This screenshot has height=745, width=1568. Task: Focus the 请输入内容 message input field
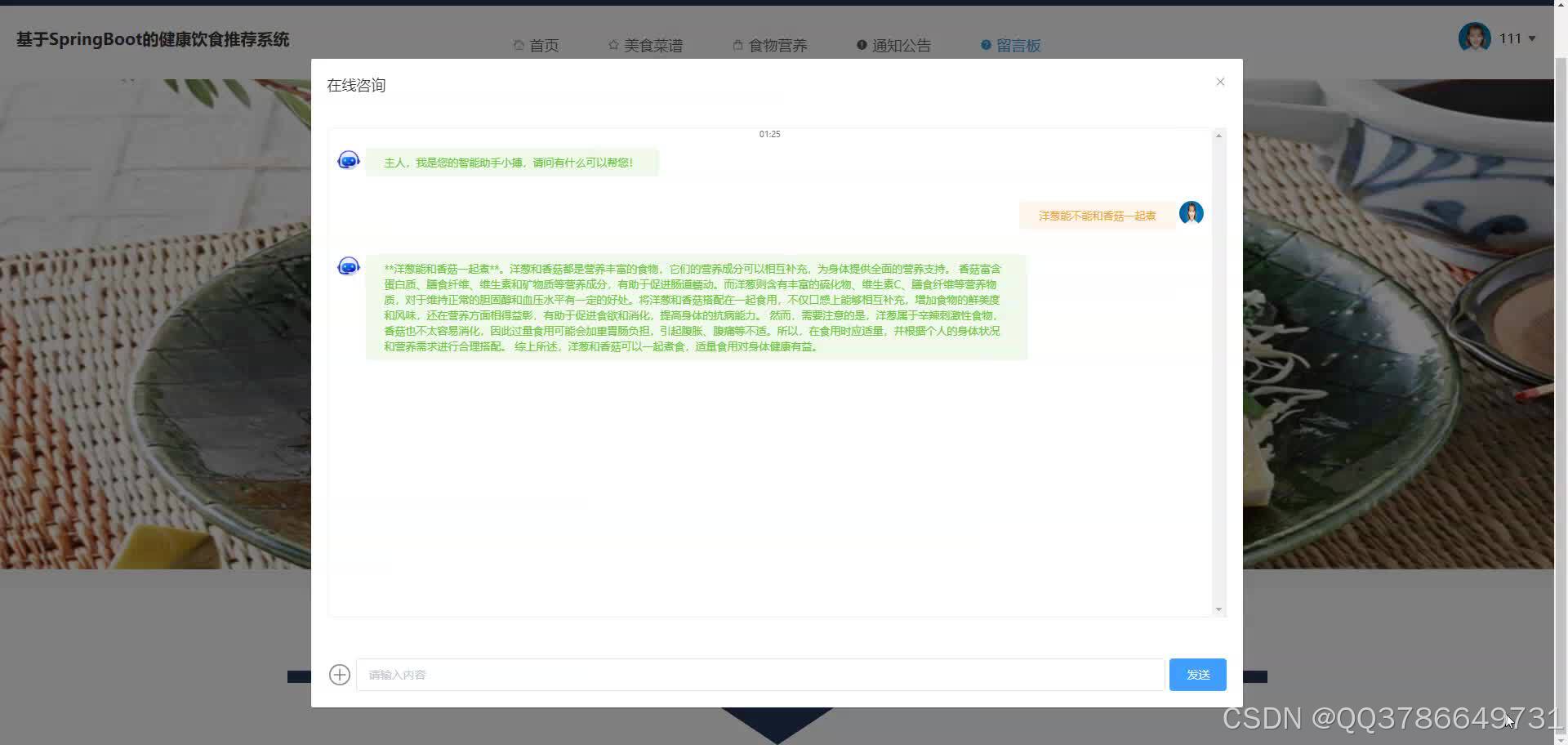click(x=760, y=675)
